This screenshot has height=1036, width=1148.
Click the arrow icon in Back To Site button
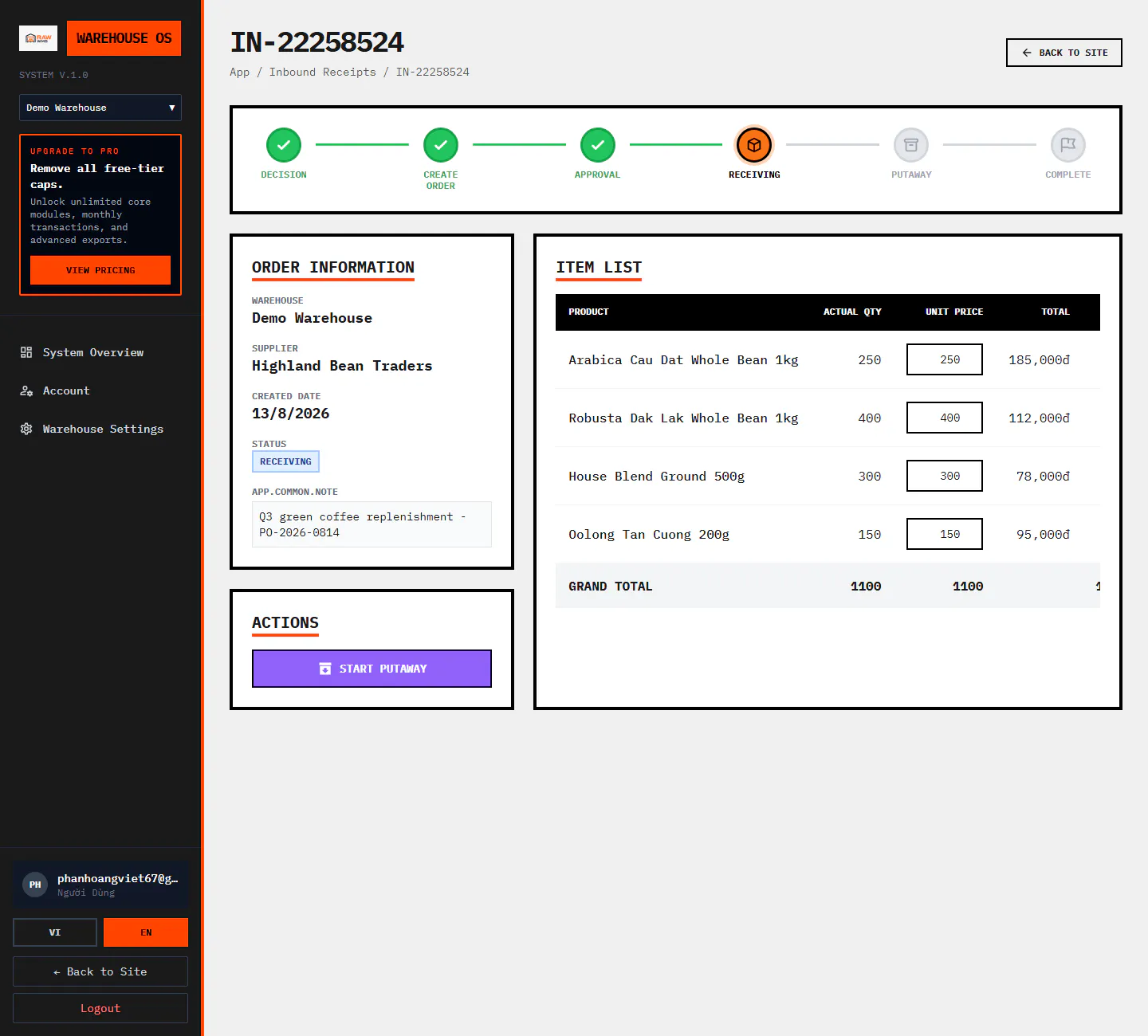[x=1027, y=53]
